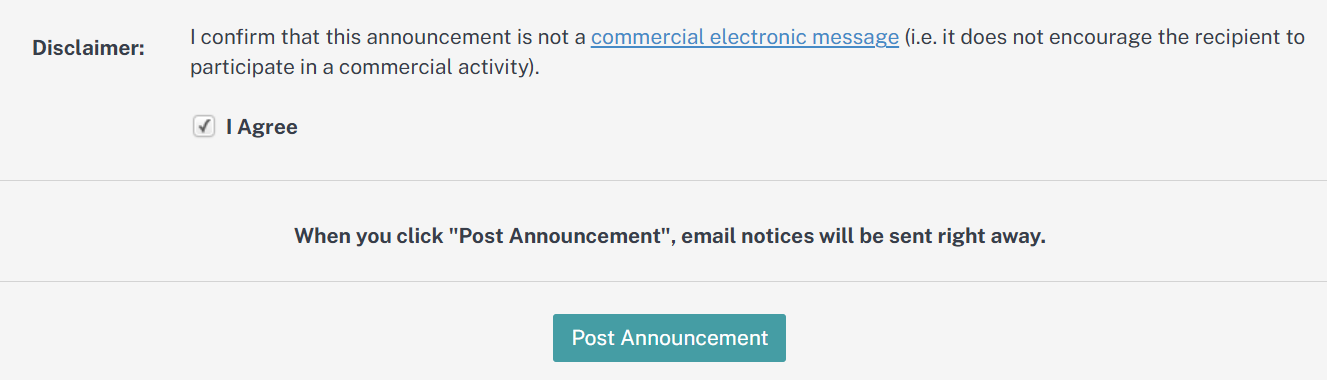The width and height of the screenshot is (1327, 380).
Task: Tick the I Agree checkbox
Action: point(204,127)
